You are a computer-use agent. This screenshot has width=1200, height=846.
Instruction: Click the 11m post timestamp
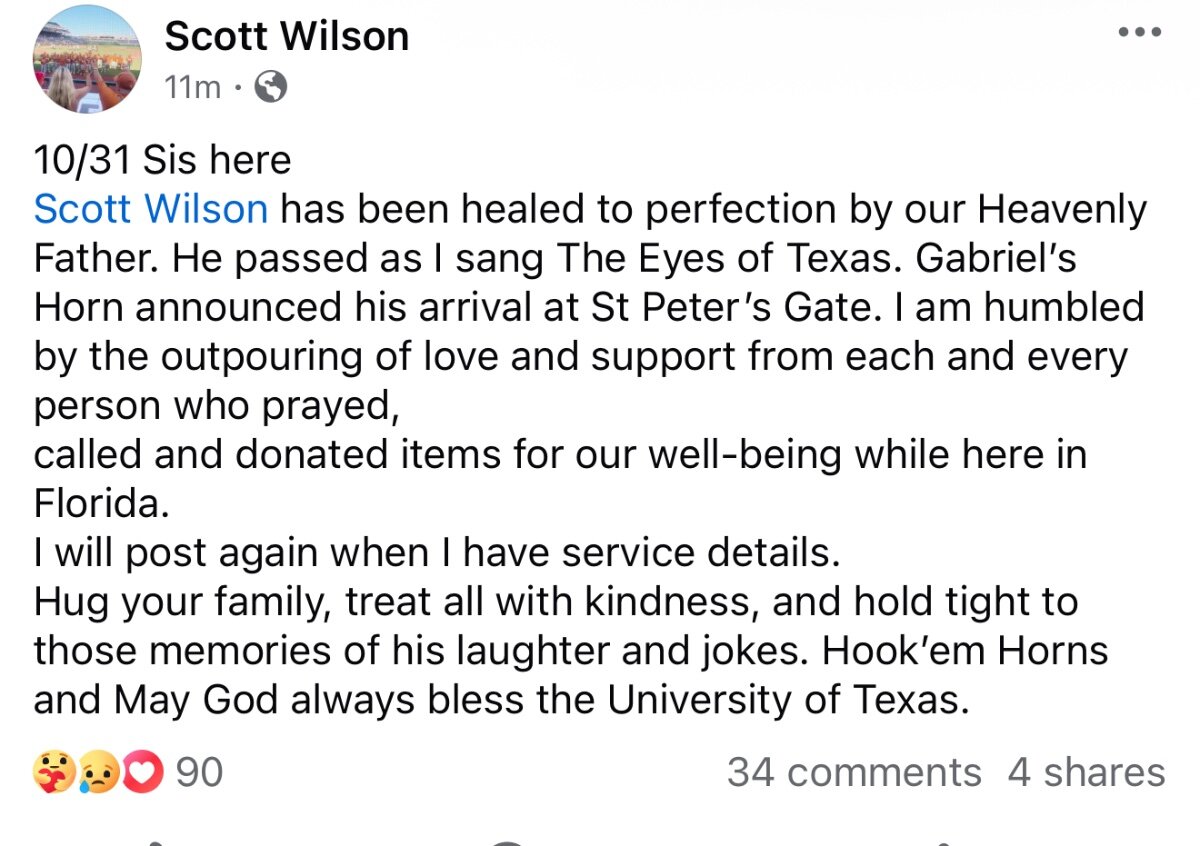[x=192, y=88]
